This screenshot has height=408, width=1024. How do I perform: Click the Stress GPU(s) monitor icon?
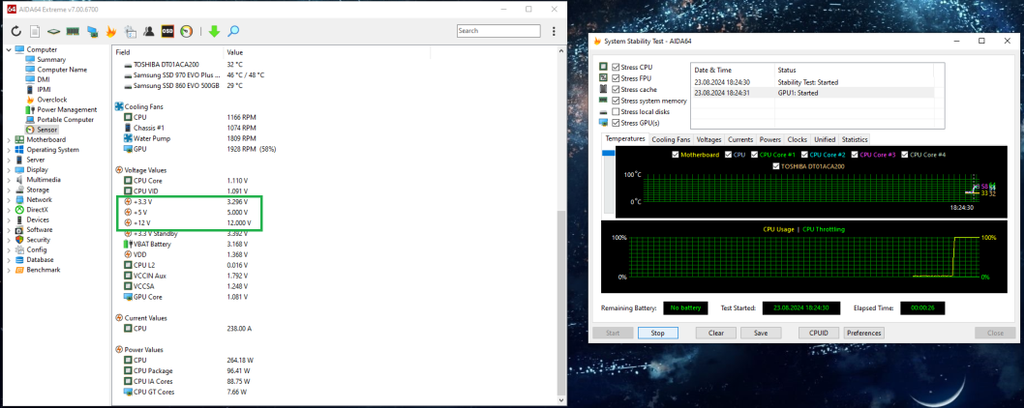(603, 123)
